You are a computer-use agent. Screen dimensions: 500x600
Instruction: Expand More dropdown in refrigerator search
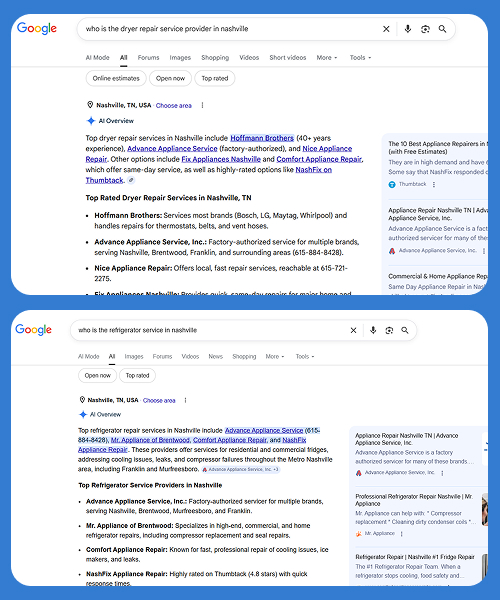tap(275, 357)
